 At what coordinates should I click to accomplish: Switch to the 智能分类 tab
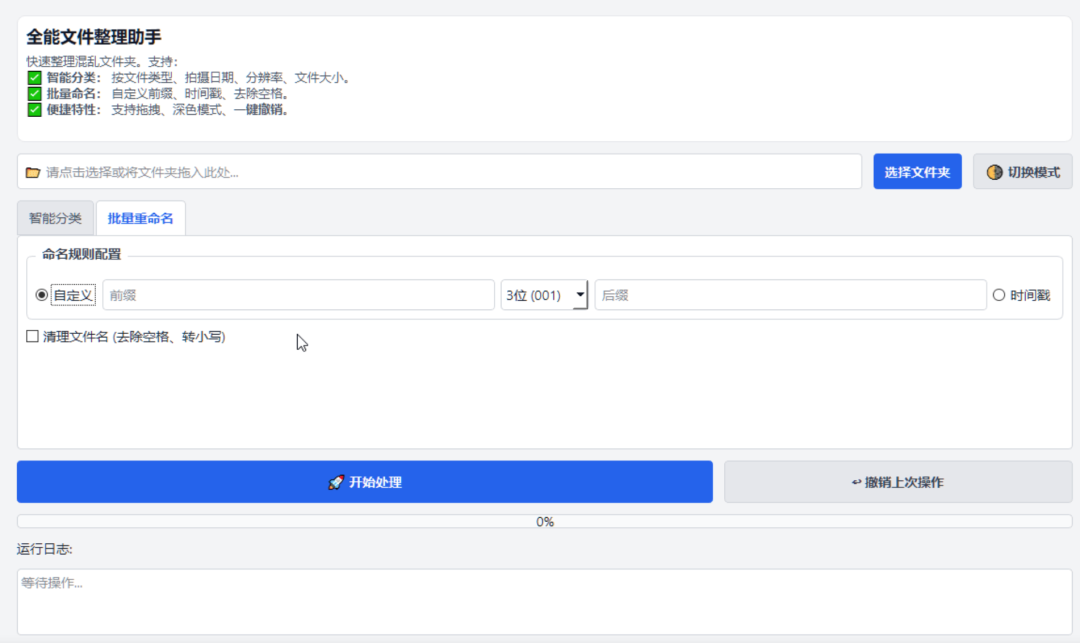55,217
